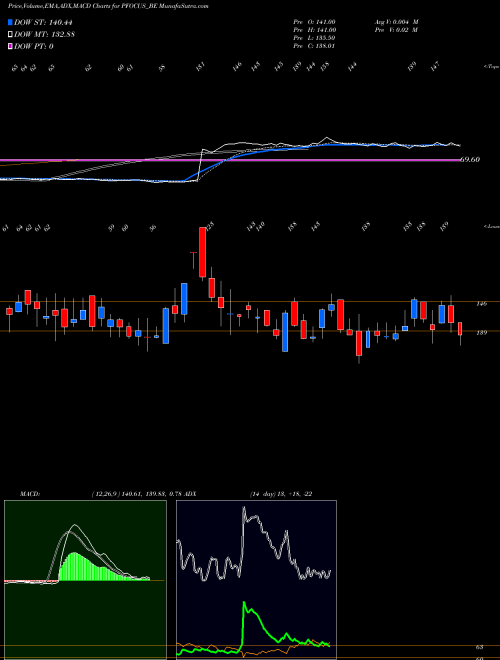Click the 'Pre V: 0.02 M' volume text
The width and height of the screenshot is (500, 660).
click(396, 30)
